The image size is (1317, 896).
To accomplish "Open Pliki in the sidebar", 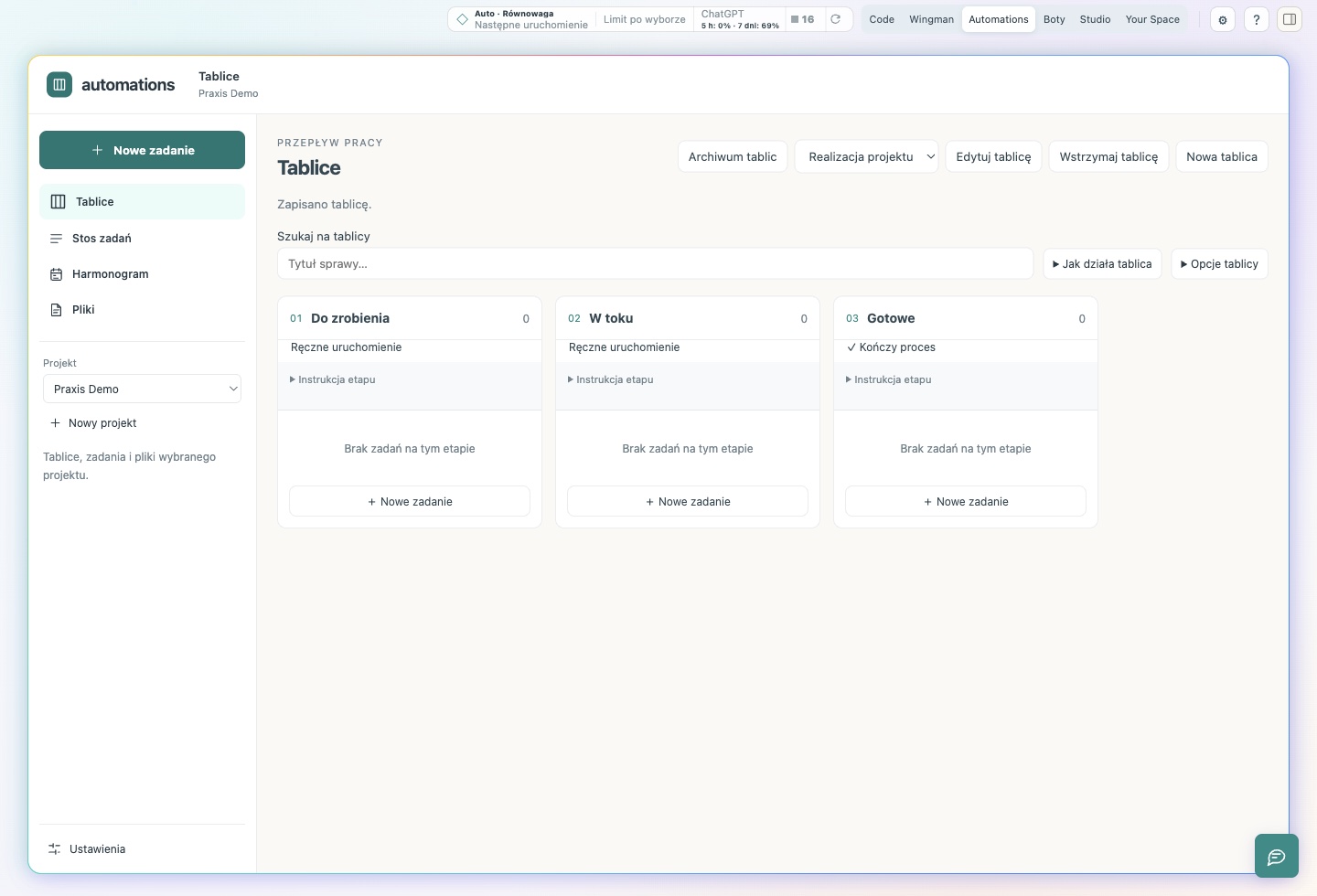I will click(x=142, y=309).
